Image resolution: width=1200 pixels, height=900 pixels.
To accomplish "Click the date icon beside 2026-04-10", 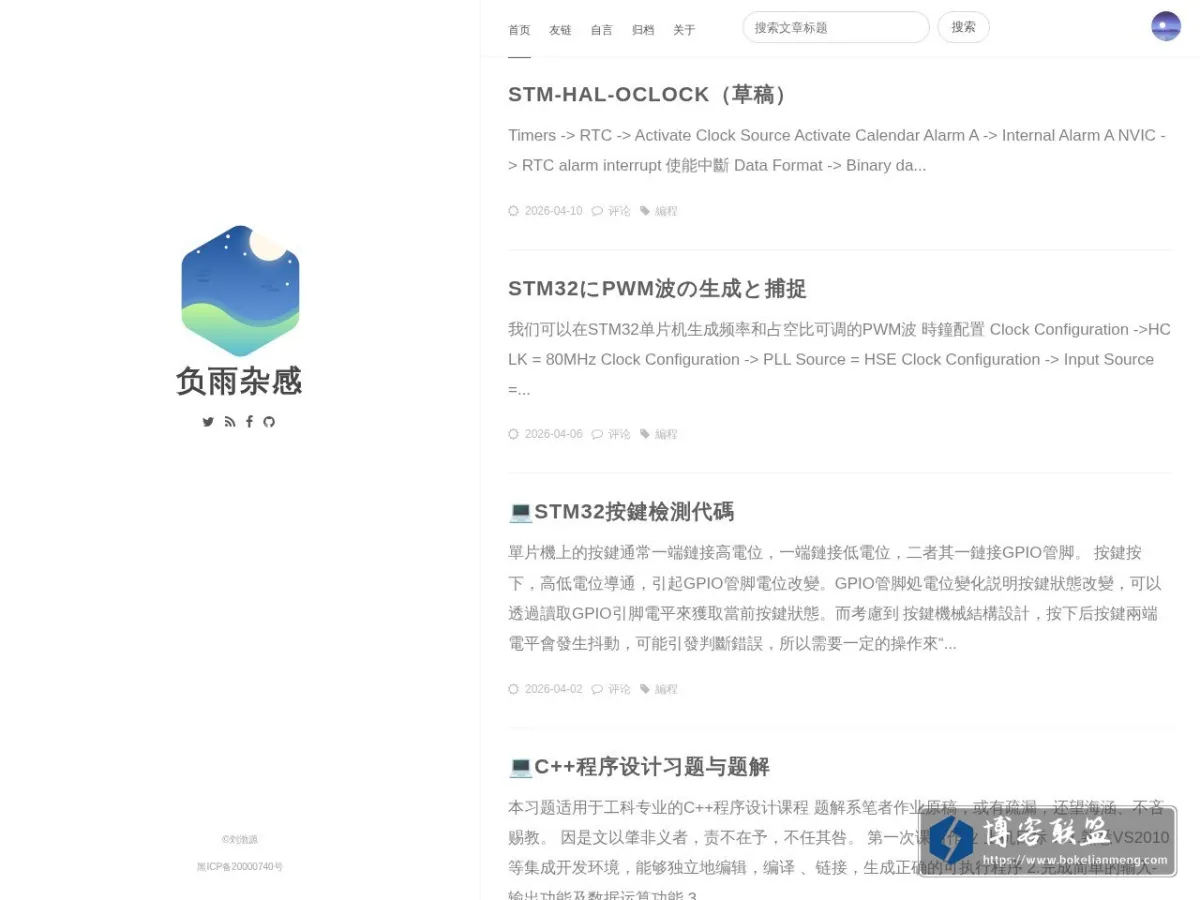I will [514, 211].
